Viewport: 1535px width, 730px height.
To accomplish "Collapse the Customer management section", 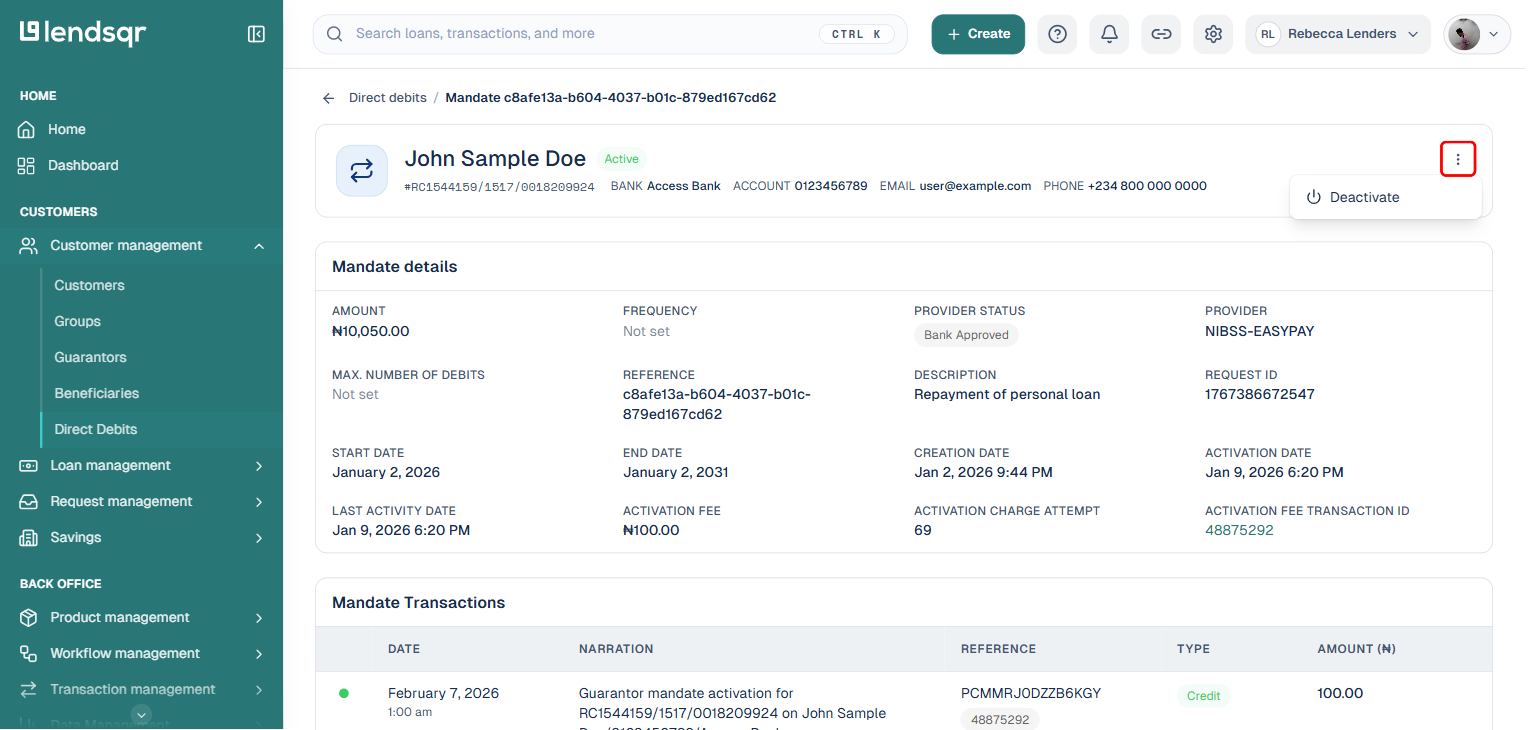I will click(259, 246).
